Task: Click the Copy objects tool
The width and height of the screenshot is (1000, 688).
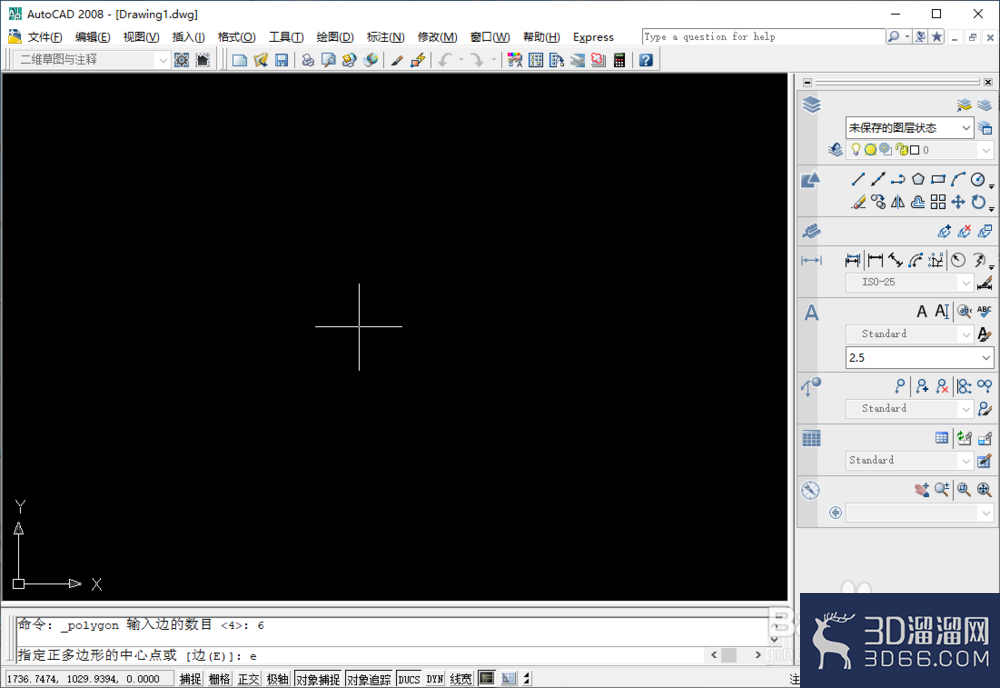Action: pos(878,203)
